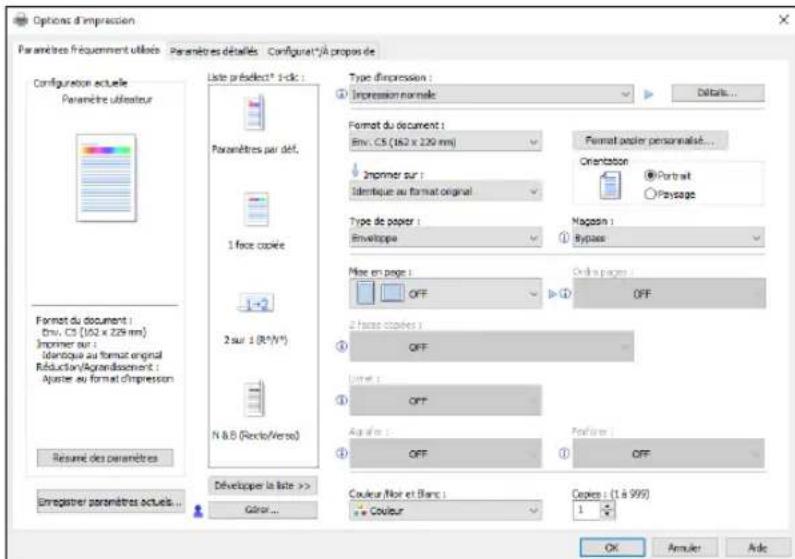This screenshot has height=559, width=795.
Task: Click Développer la liste button
Action: pos(263,486)
